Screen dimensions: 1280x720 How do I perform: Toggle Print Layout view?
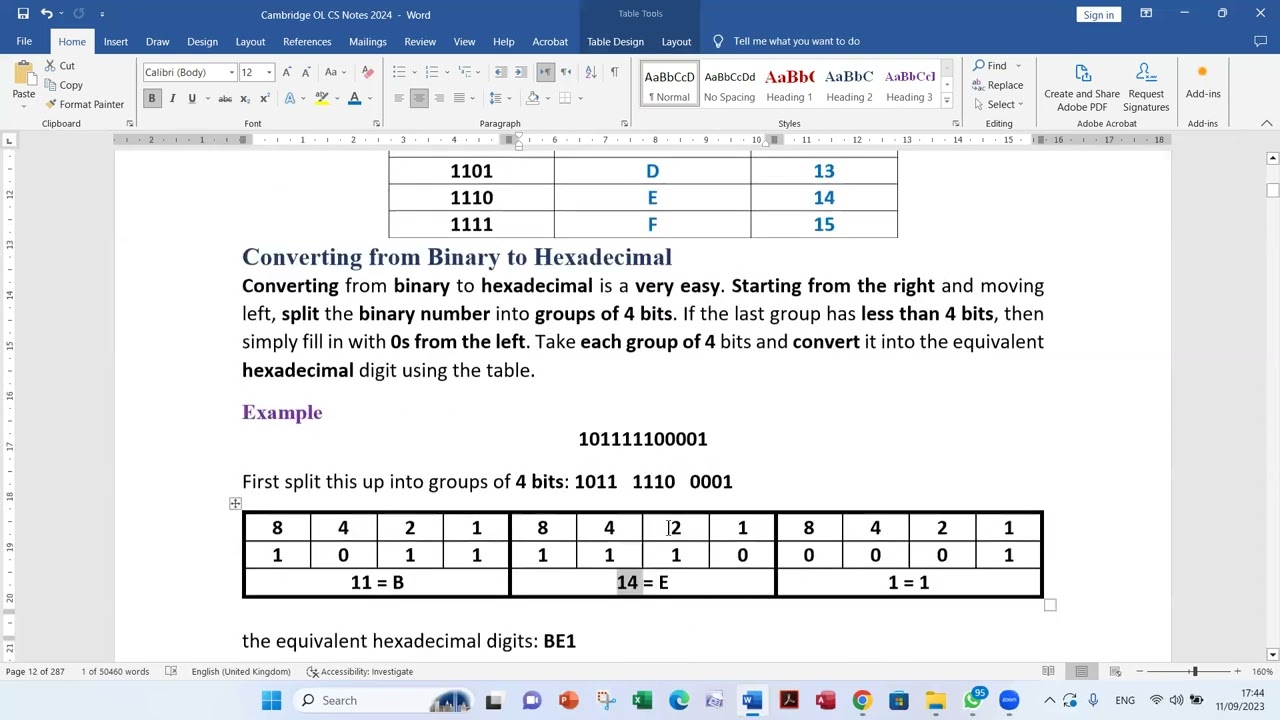coord(1081,671)
